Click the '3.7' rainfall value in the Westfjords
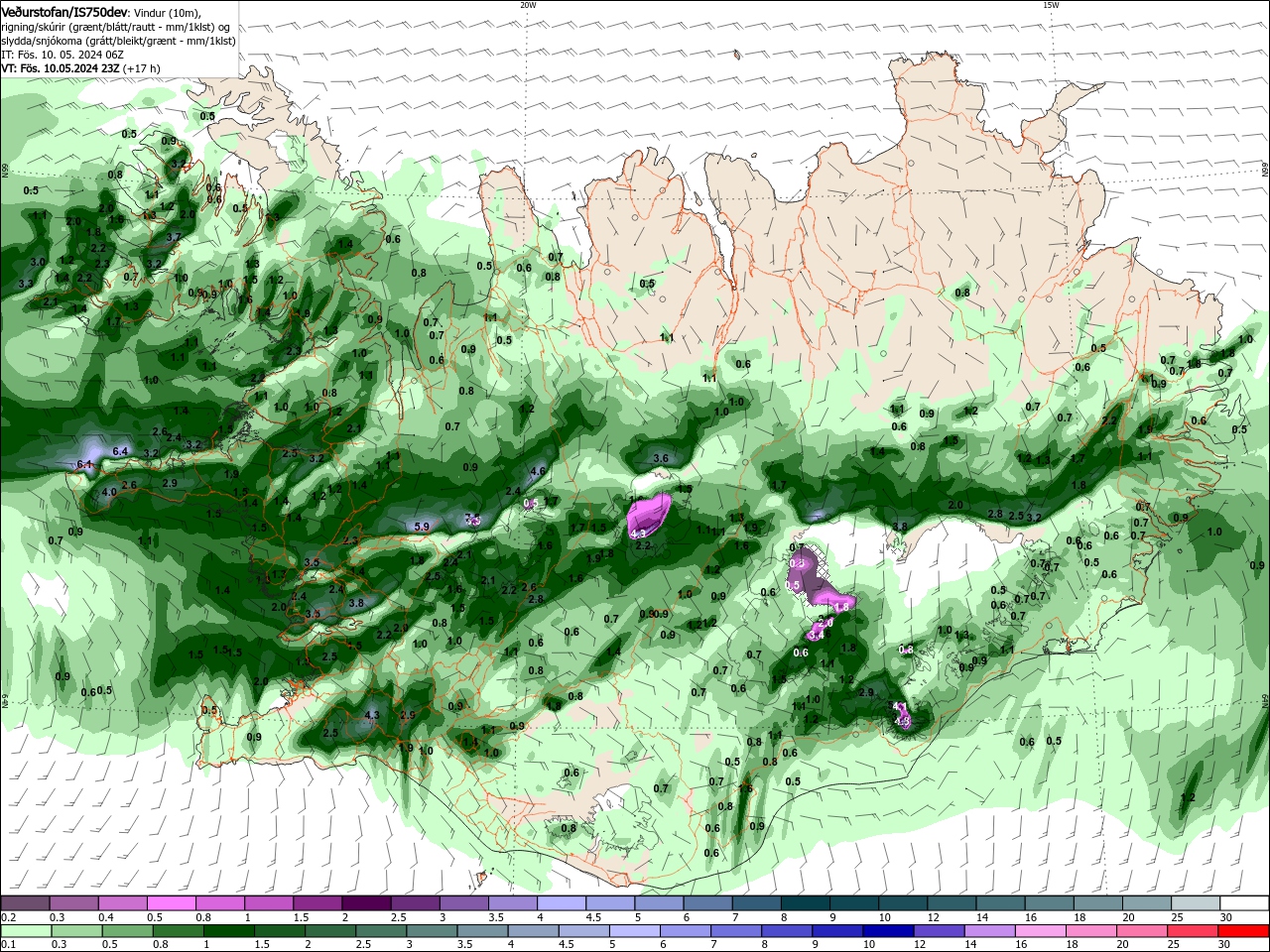This screenshot has width=1270, height=952. [x=174, y=237]
